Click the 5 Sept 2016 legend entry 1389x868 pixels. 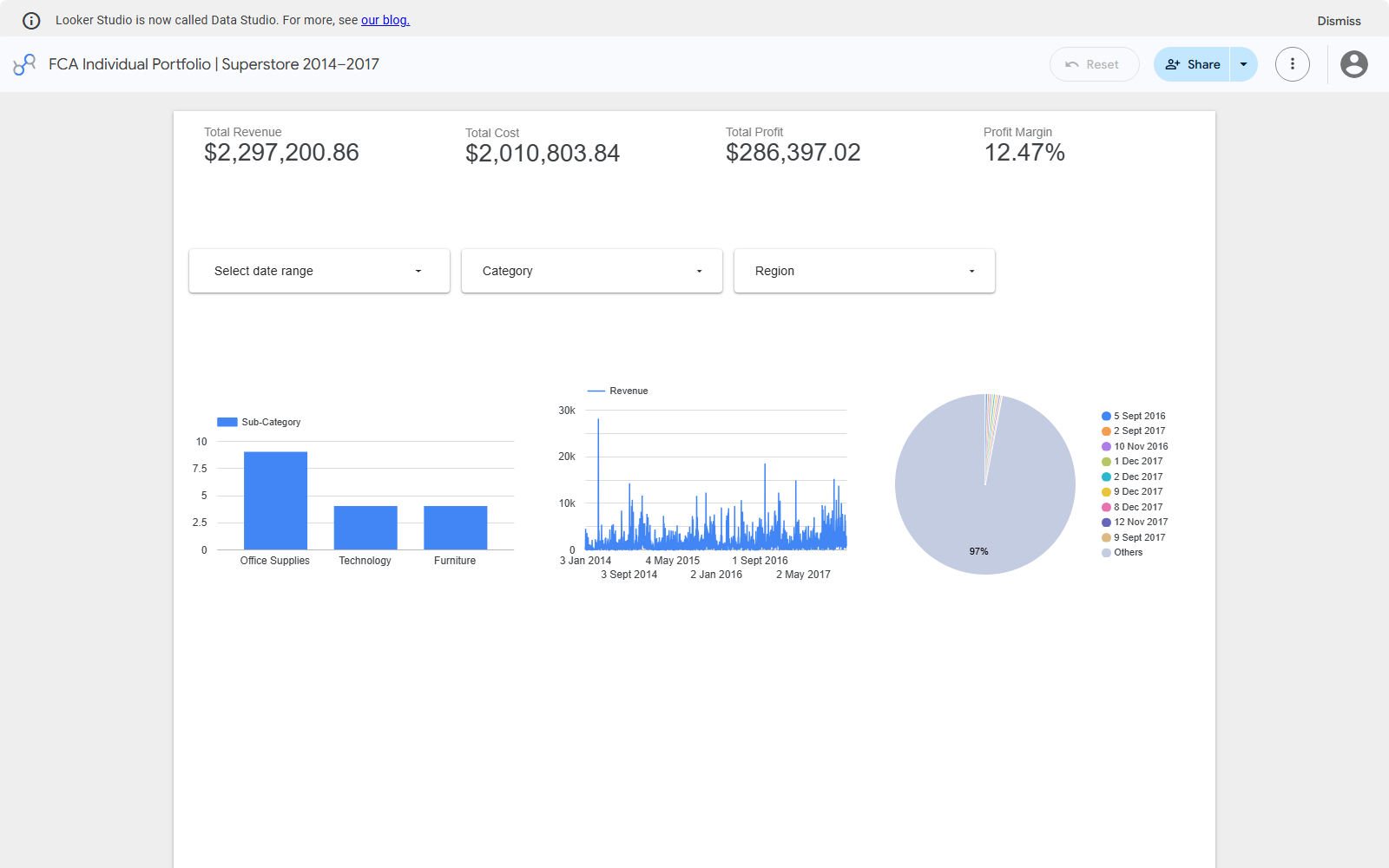pyautogui.click(x=1134, y=416)
